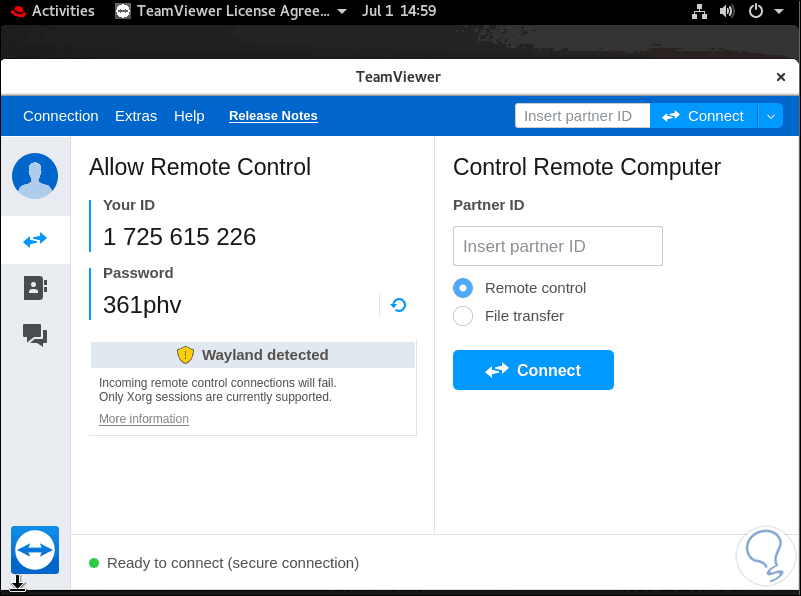
Task: Open the More information link
Action: pos(144,419)
